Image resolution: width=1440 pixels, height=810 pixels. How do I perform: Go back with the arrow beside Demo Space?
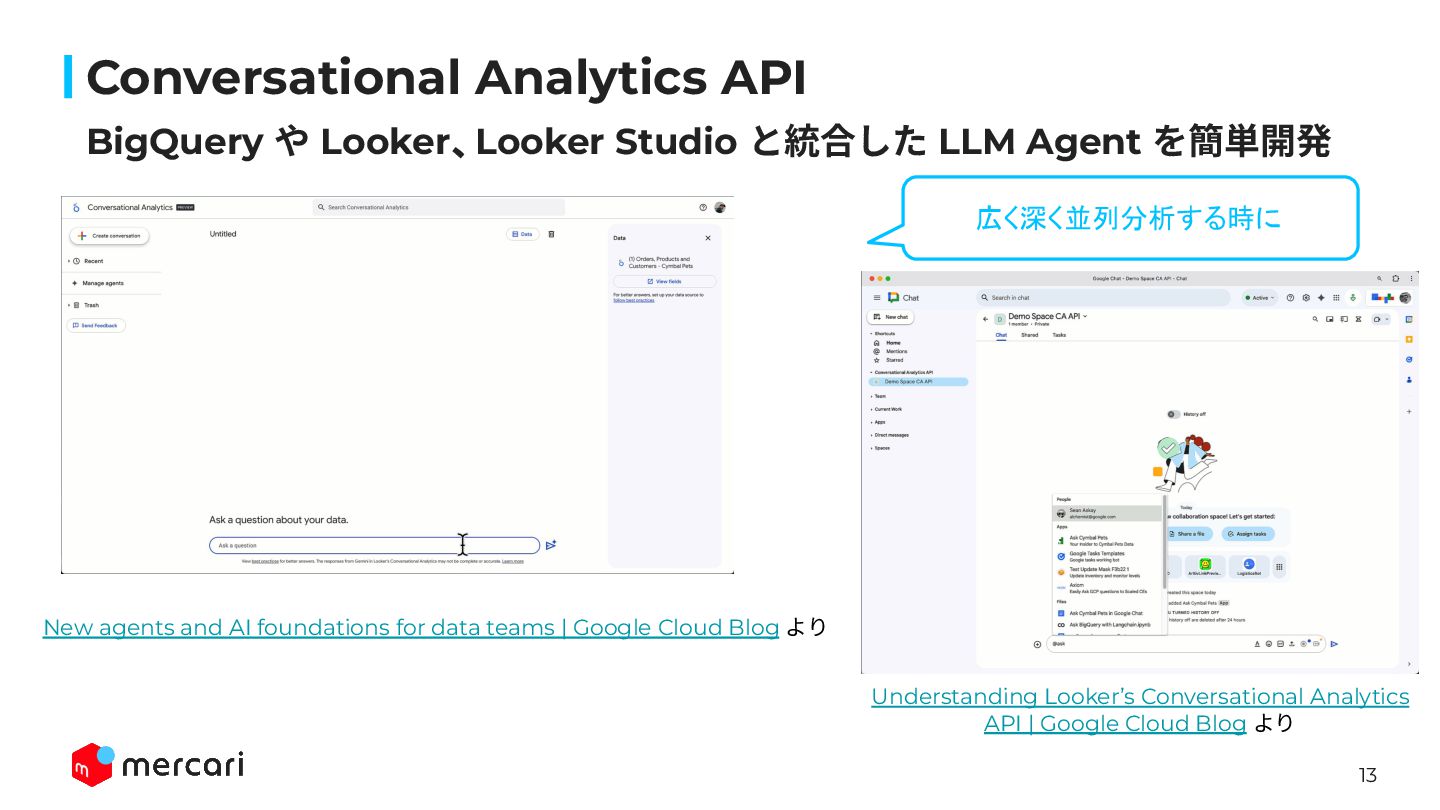(x=985, y=319)
